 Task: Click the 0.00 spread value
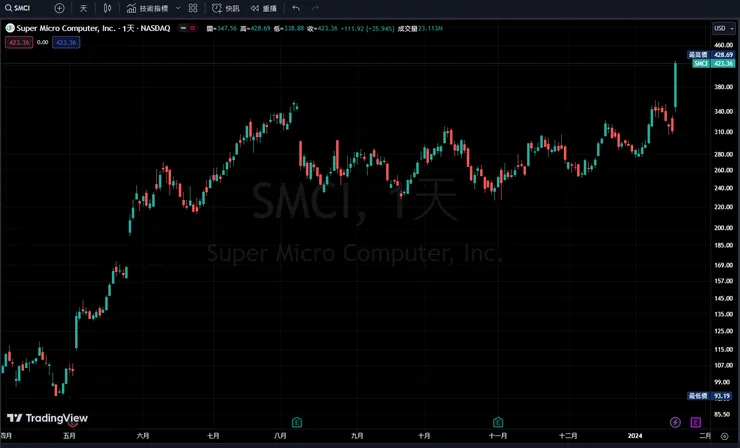point(42,42)
